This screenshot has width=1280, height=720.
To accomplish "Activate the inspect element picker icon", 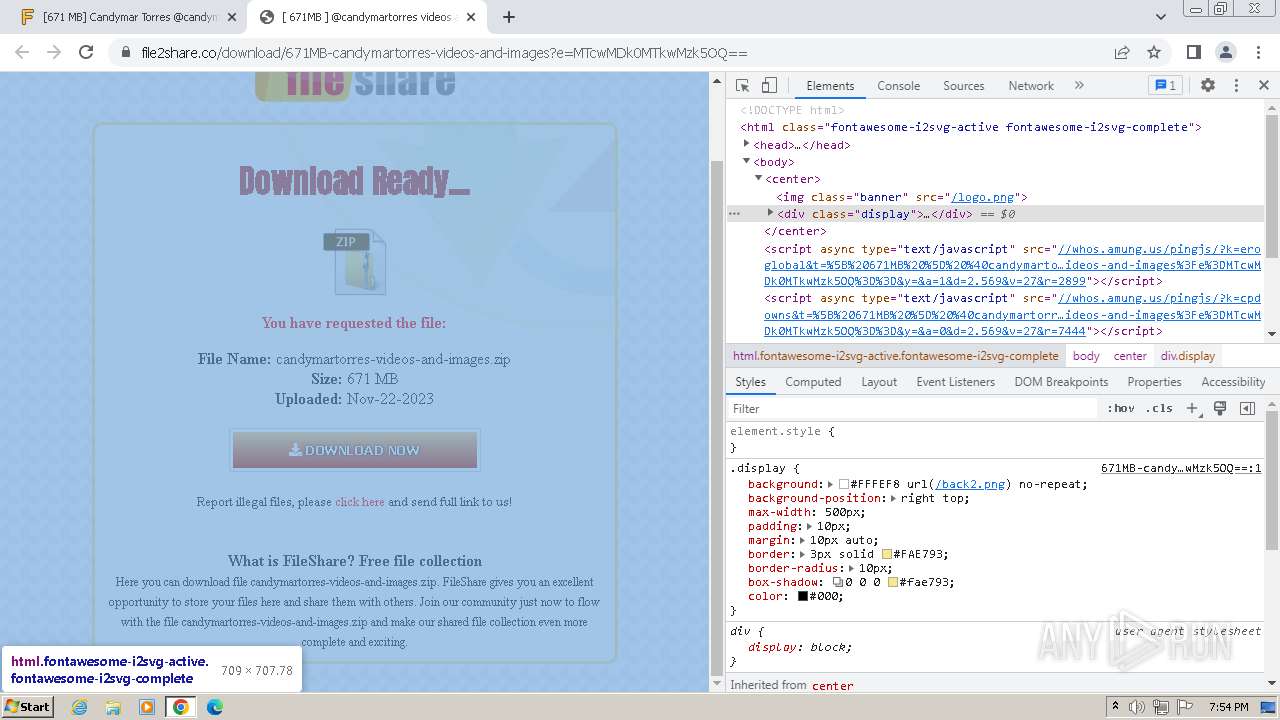I will (x=742, y=86).
